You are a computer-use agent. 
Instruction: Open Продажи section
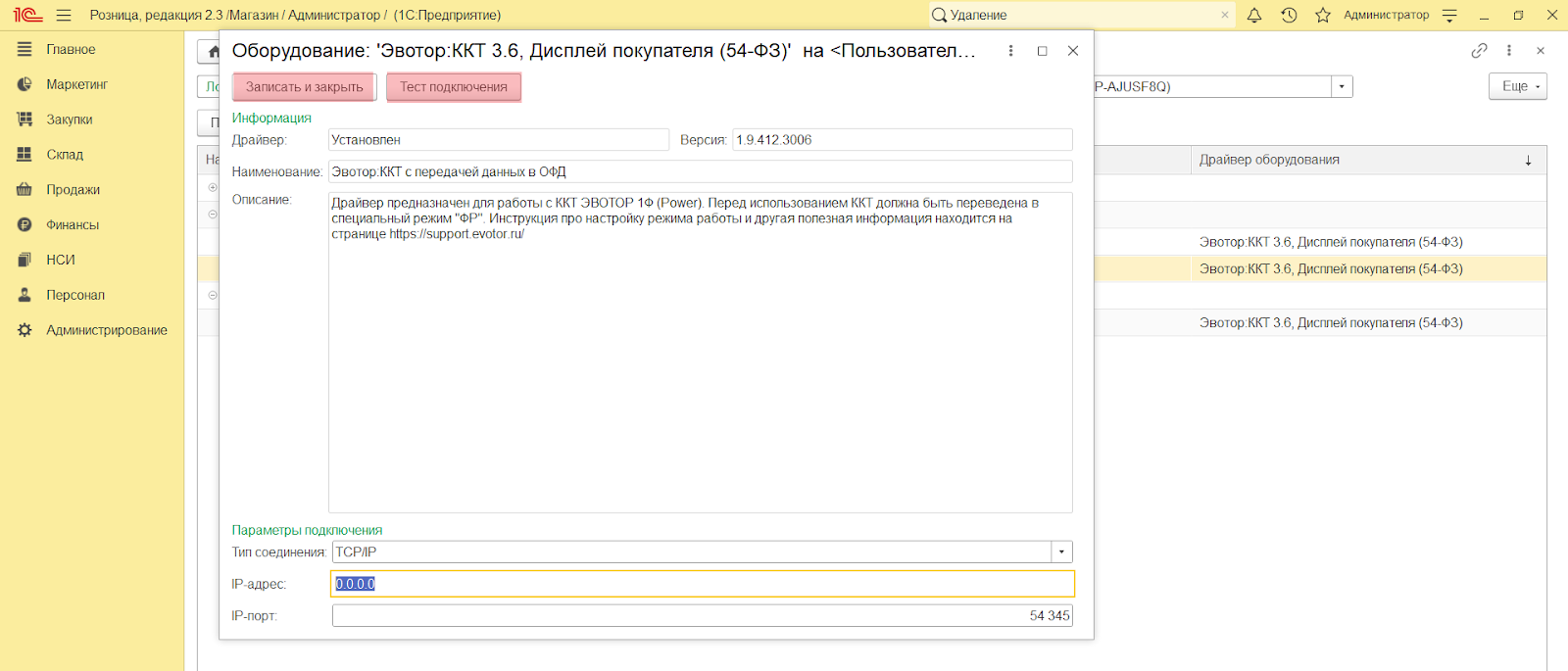click(x=73, y=190)
